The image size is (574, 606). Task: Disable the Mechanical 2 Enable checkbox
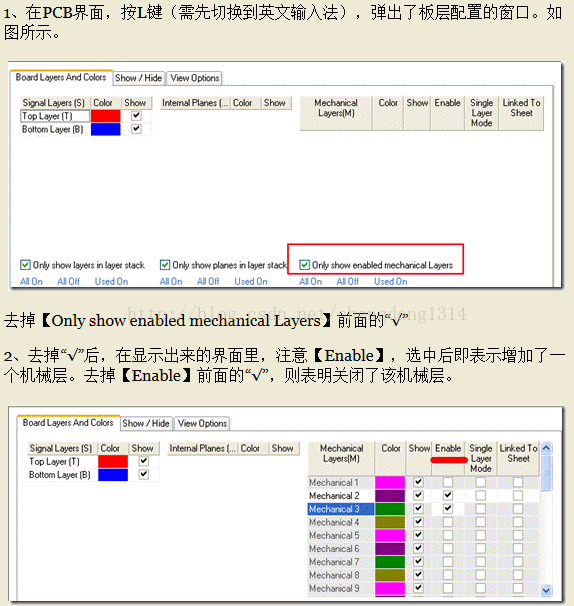(448, 495)
